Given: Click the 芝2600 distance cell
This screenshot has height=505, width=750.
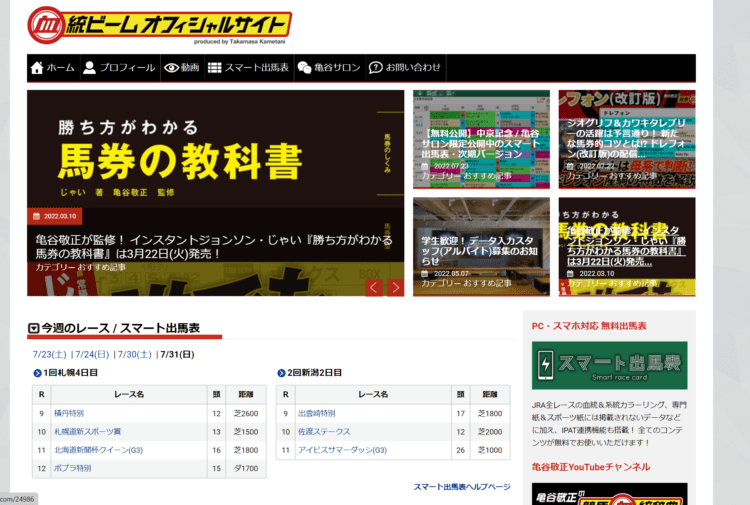Looking at the screenshot, I should pos(246,414).
